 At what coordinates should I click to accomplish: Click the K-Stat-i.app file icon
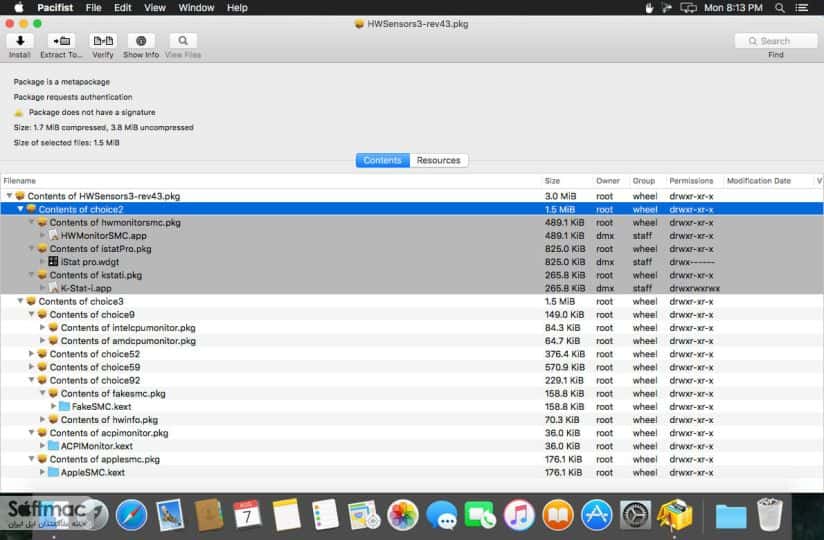pyautogui.click(x=53, y=288)
